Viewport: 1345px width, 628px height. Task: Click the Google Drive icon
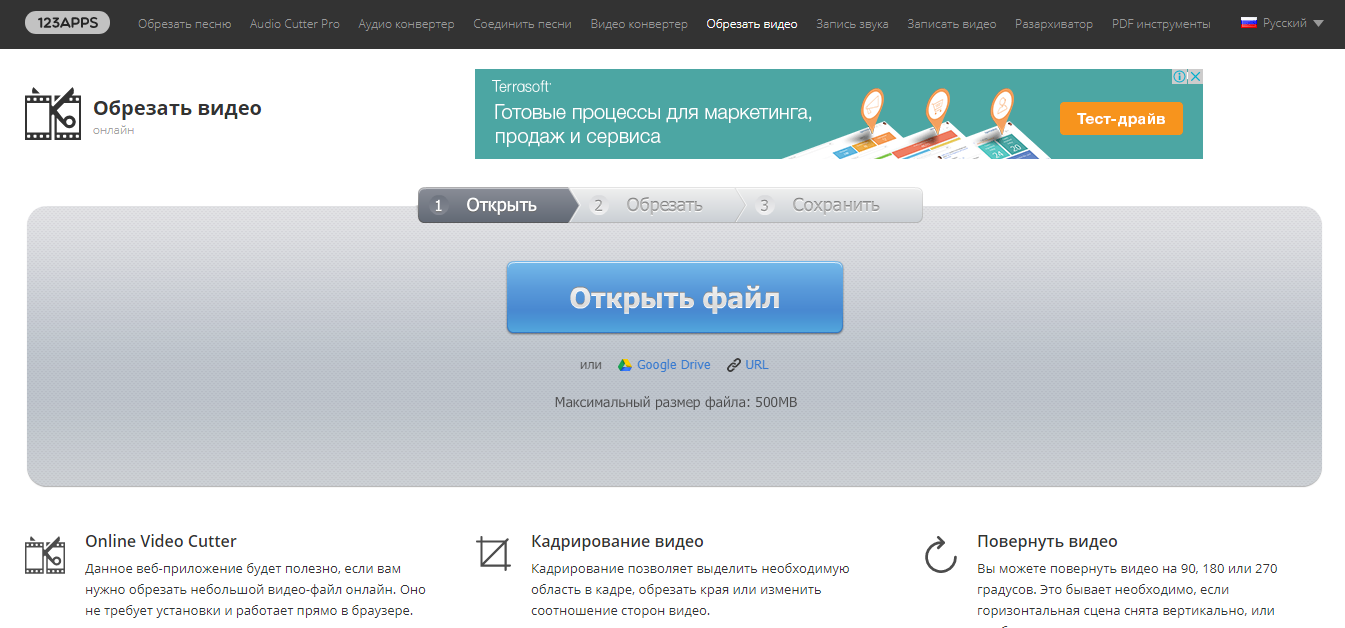[x=625, y=365]
